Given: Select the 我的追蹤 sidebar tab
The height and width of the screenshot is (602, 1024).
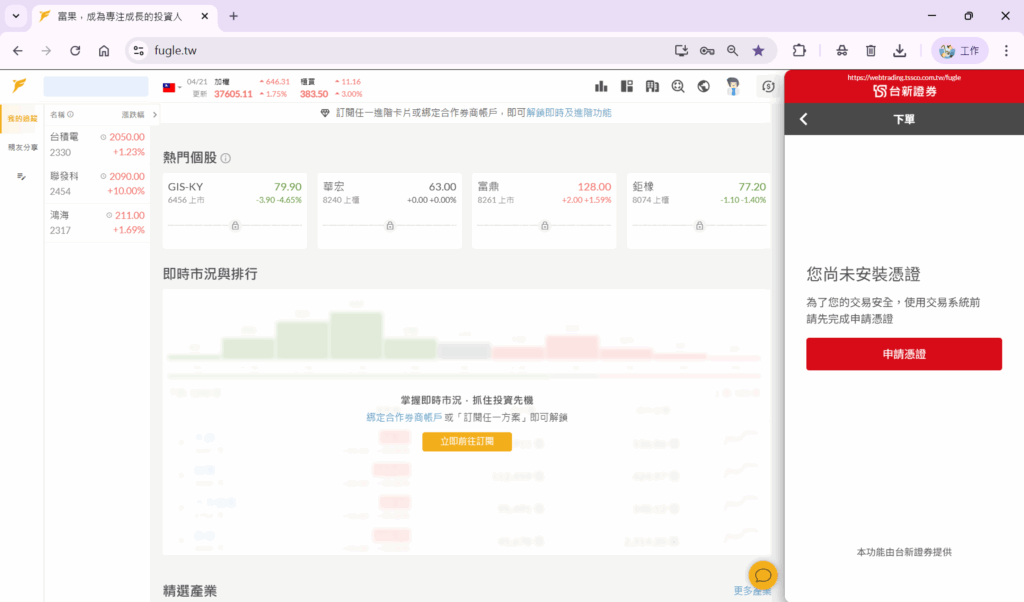Looking at the screenshot, I should [21, 119].
